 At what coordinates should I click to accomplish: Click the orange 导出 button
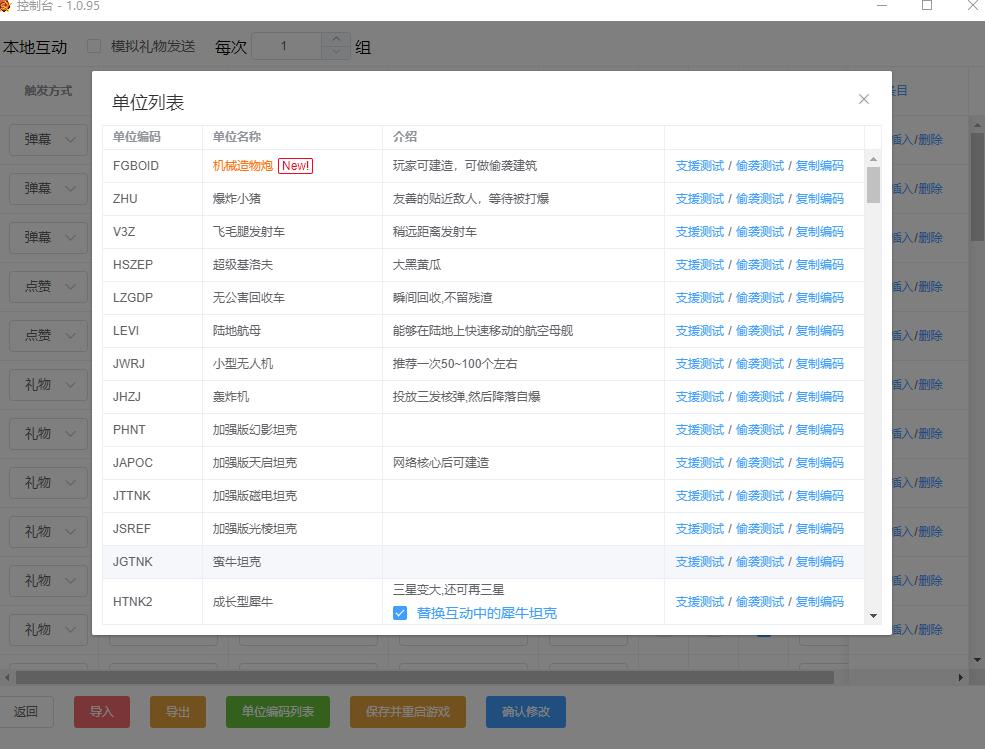coord(178,712)
